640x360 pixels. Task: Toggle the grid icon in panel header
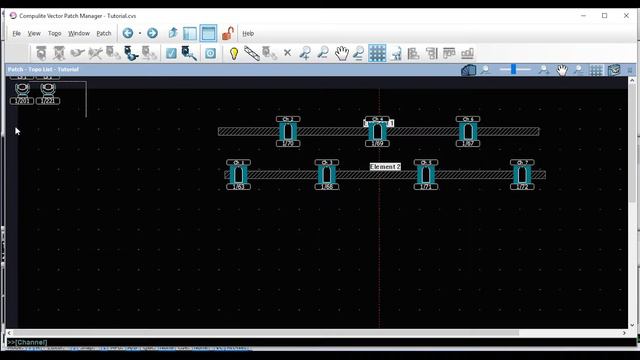[596, 71]
